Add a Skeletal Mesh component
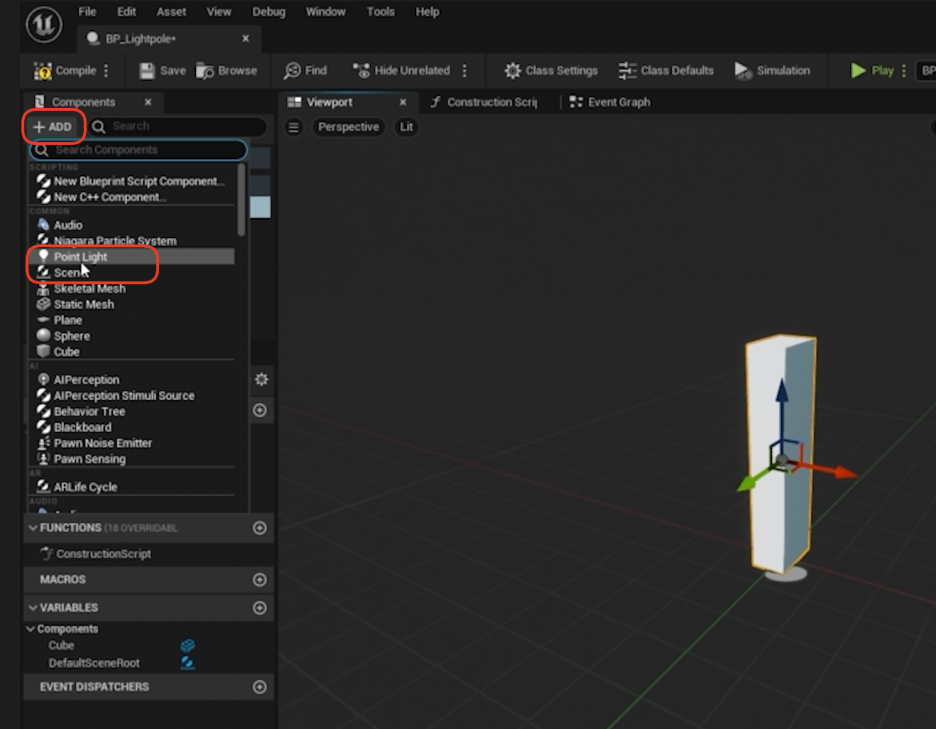Image resolution: width=936 pixels, height=729 pixels. [x=131, y=288]
